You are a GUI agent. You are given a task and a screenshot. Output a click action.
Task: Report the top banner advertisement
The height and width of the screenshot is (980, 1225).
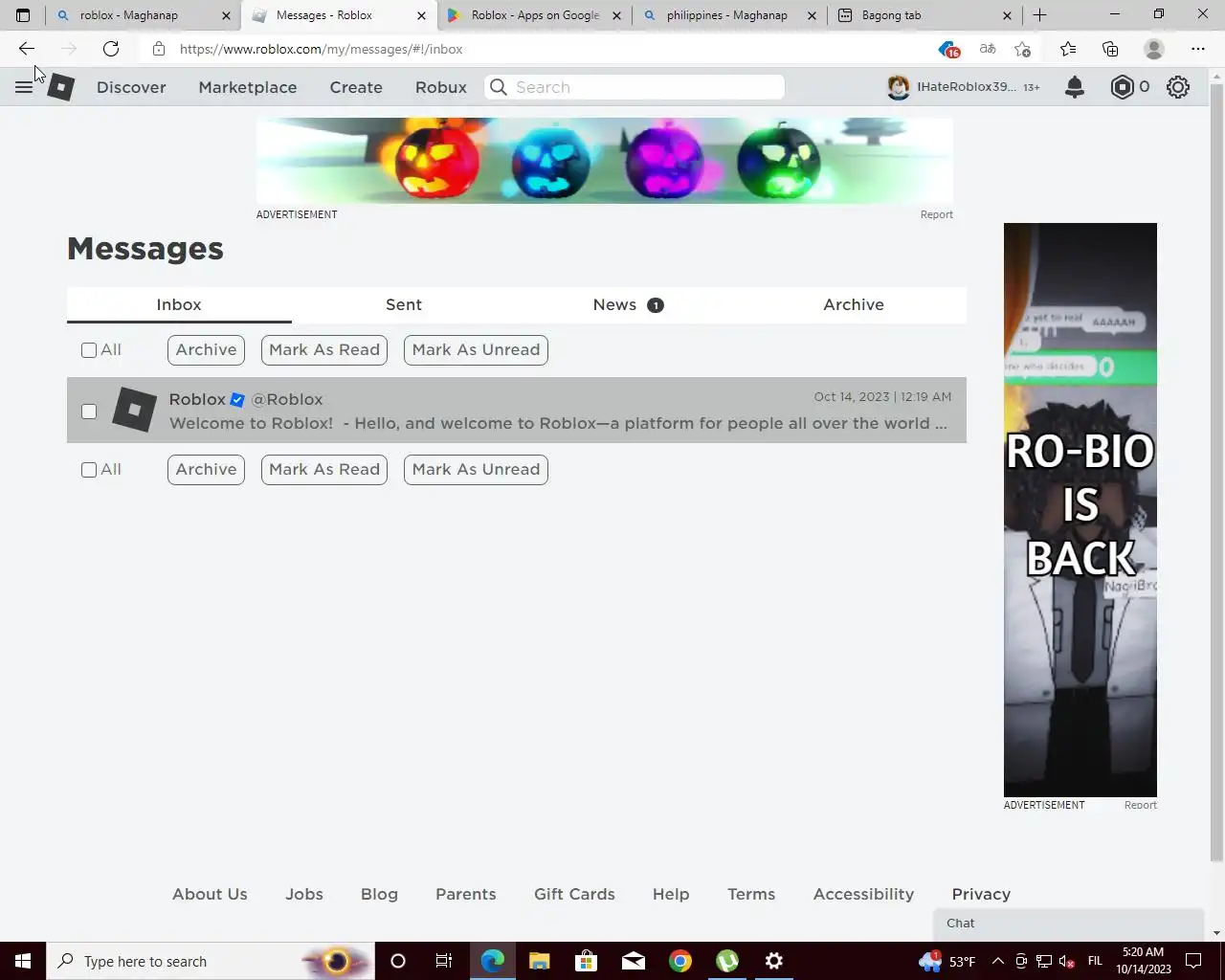[936, 214]
